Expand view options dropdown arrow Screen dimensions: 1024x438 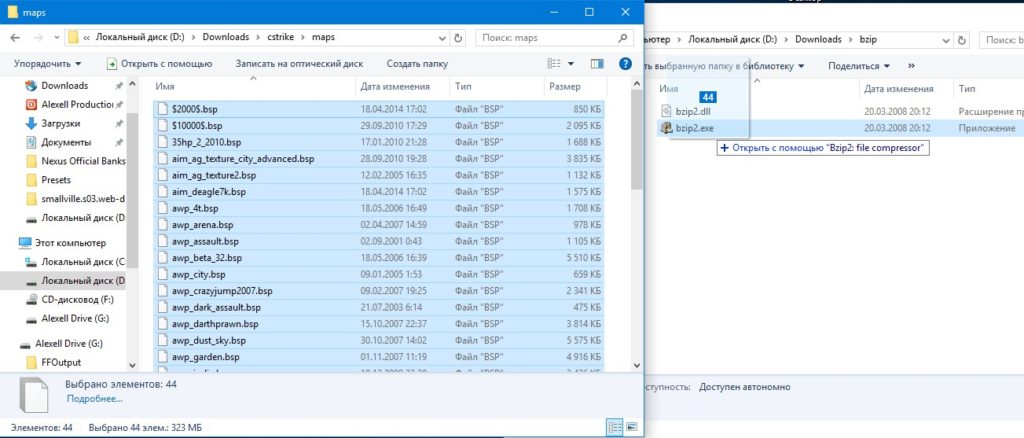click(572, 63)
